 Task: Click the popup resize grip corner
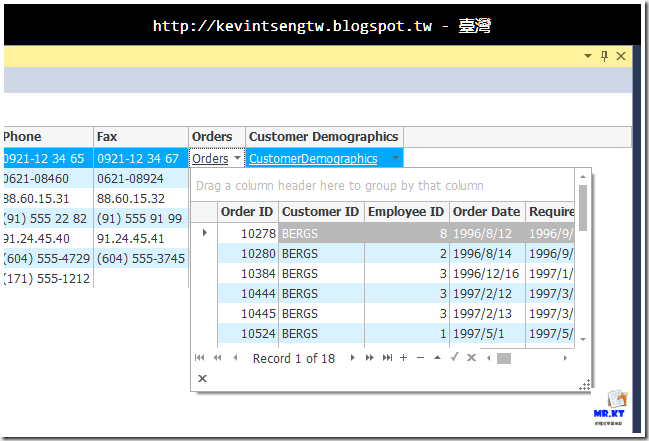pos(585,385)
